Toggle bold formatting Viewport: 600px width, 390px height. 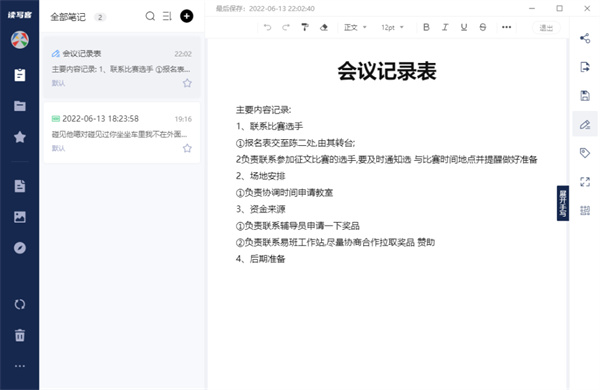[x=426, y=27]
